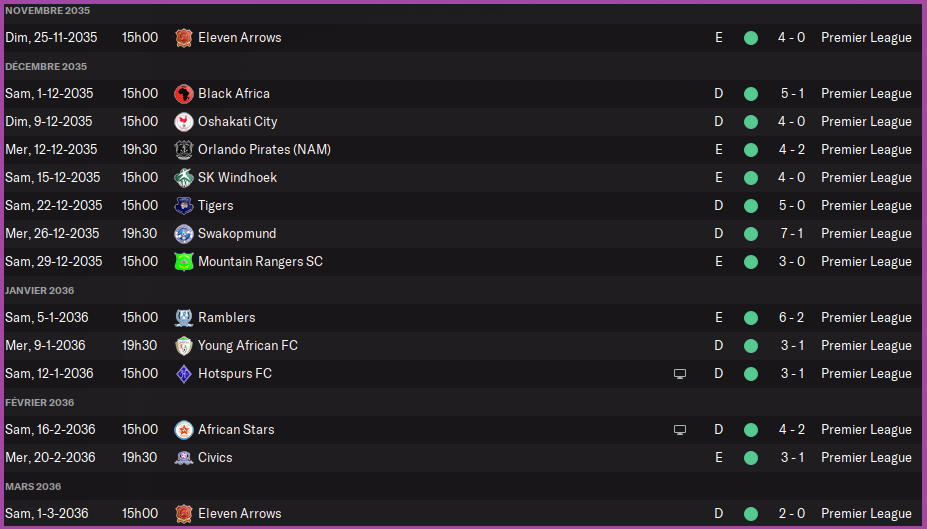Click the Swakopmund club crest

(x=183, y=233)
